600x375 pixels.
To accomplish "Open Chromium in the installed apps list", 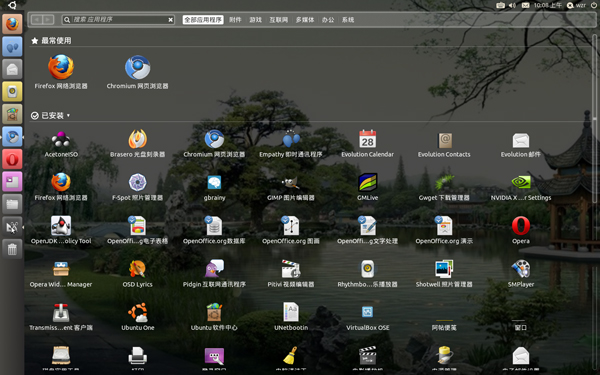I will point(214,144).
